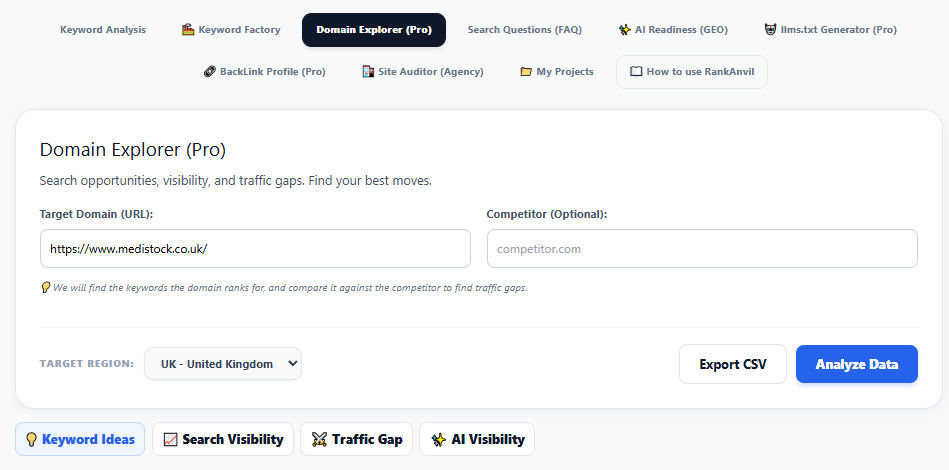This screenshot has width=949, height=470.
Task: Open the Target Region dropdown
Action: (223, 364)
